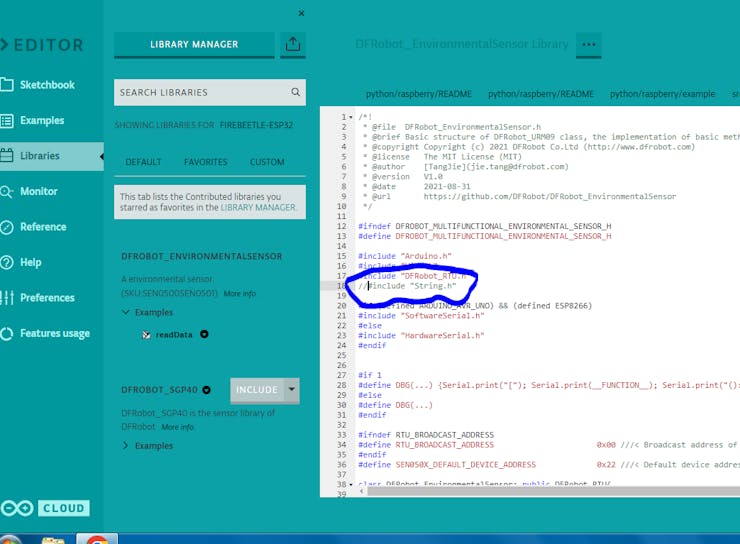
Task: Close the side panel with X
Action: point(301,13)
